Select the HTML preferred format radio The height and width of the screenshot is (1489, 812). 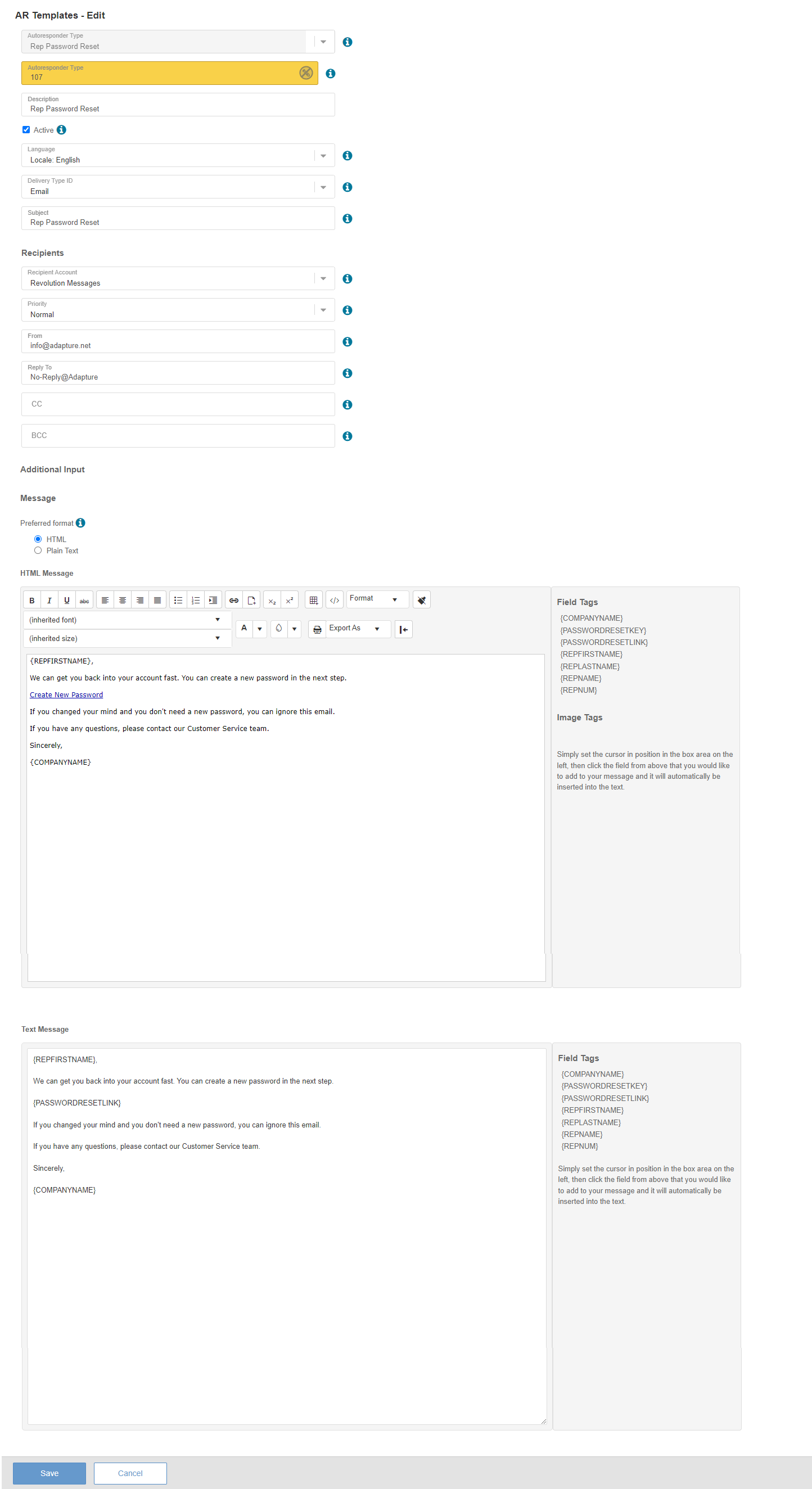click(x=38, y=539)
